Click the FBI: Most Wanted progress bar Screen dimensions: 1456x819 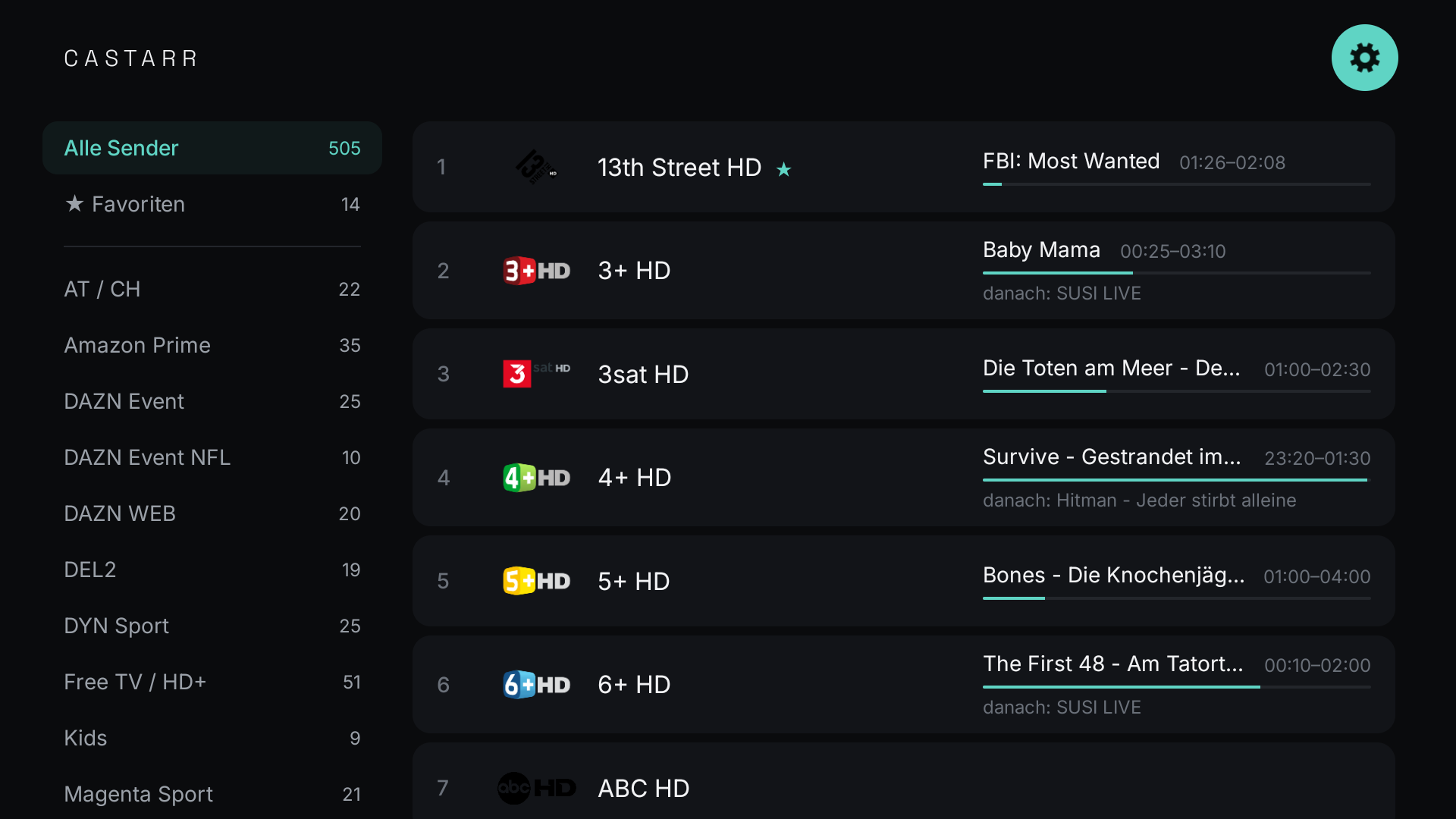[x=1176, y=184]
